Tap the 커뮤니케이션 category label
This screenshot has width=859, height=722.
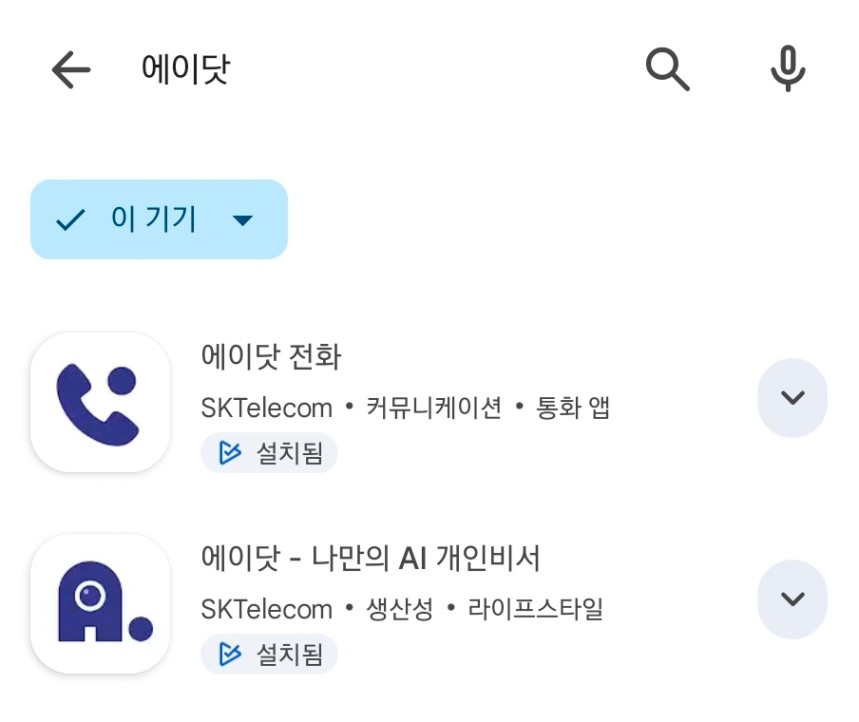[433, 408]
